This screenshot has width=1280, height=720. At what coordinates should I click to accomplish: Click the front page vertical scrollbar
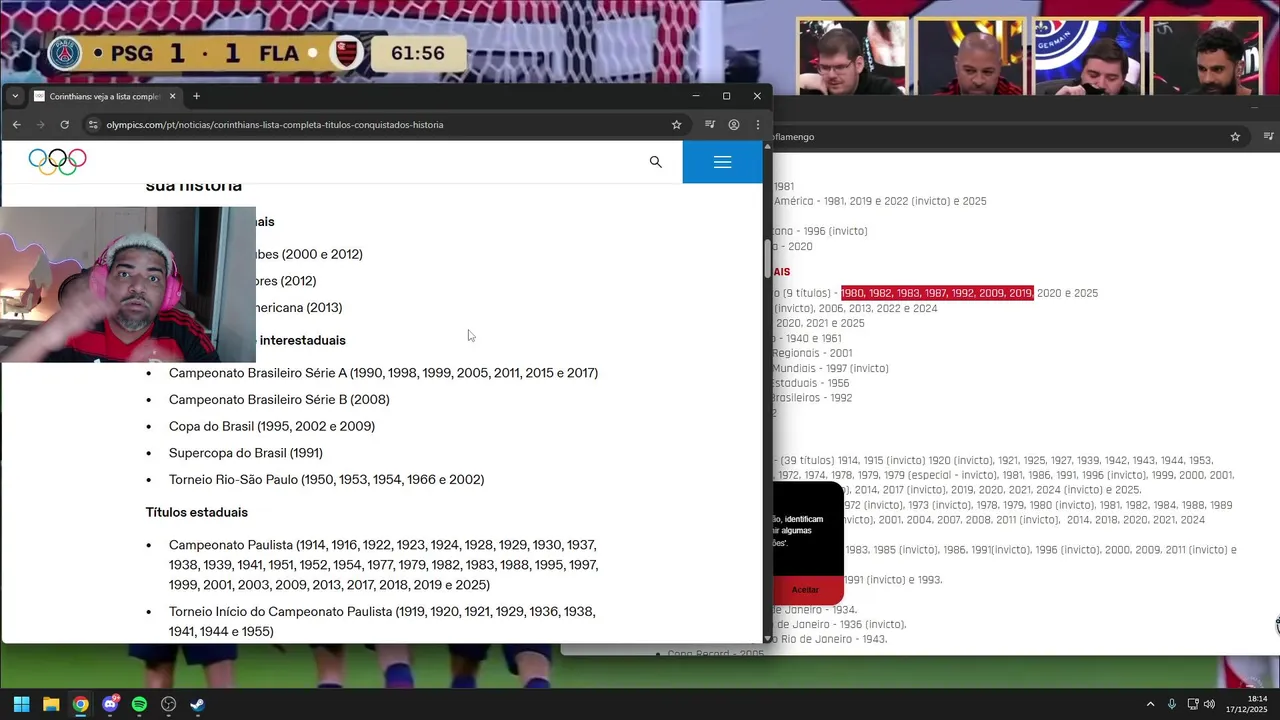click(768, 259)
